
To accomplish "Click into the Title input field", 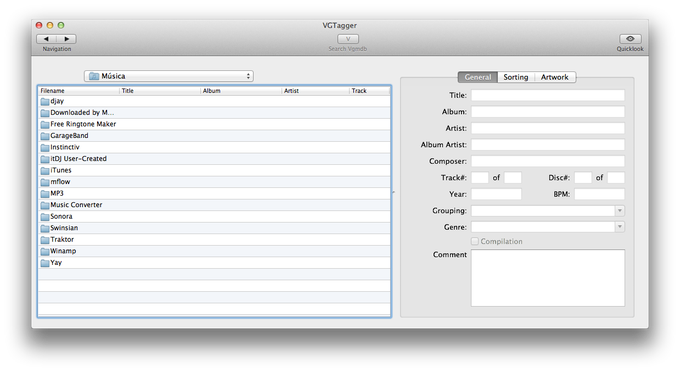I will pyautogui.click(x=548, y=95).
